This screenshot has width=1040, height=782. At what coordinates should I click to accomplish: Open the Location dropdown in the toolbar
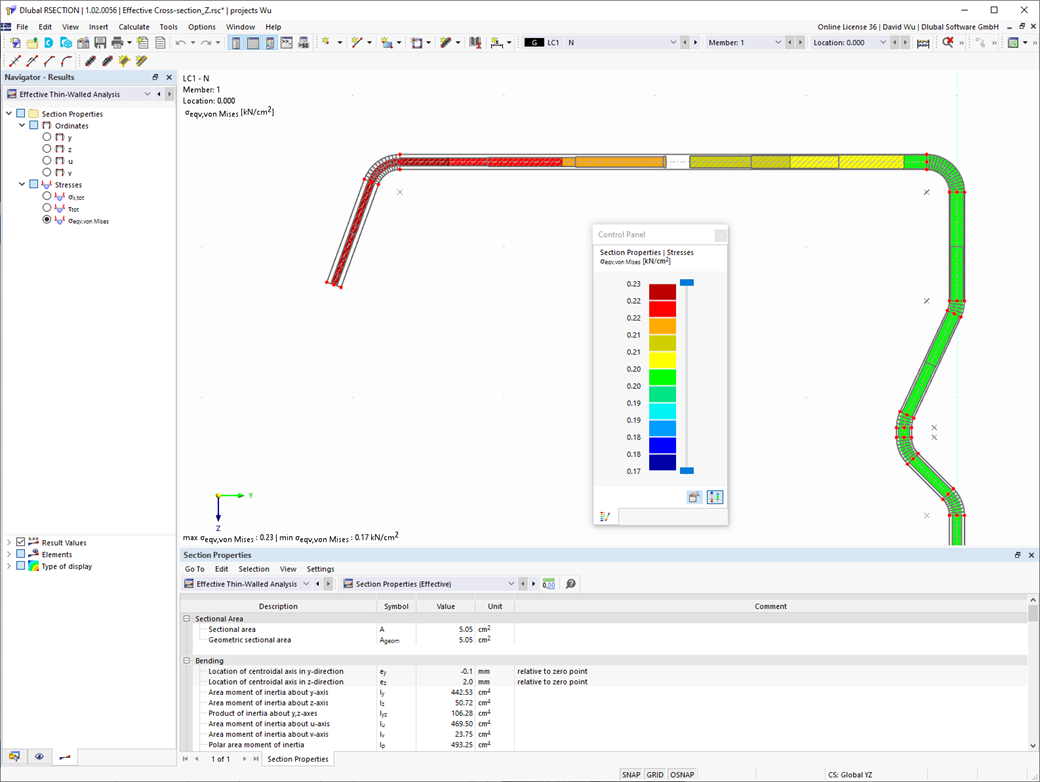[883, 42]
